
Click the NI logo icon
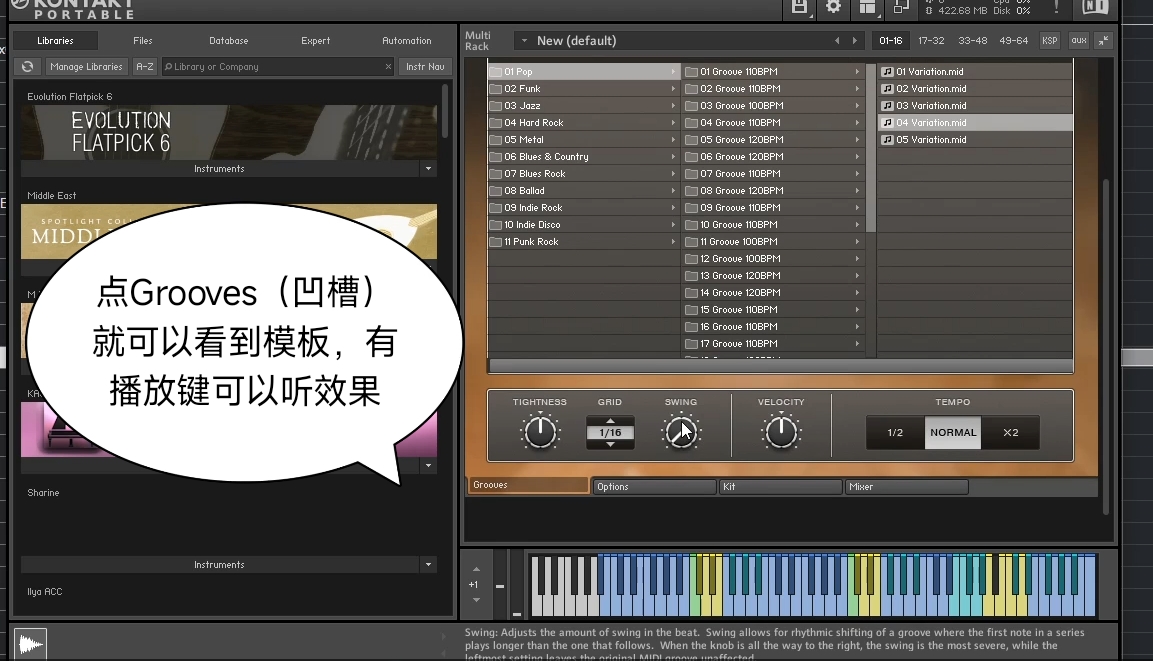pyautogui.click(x=1095, y=7)
